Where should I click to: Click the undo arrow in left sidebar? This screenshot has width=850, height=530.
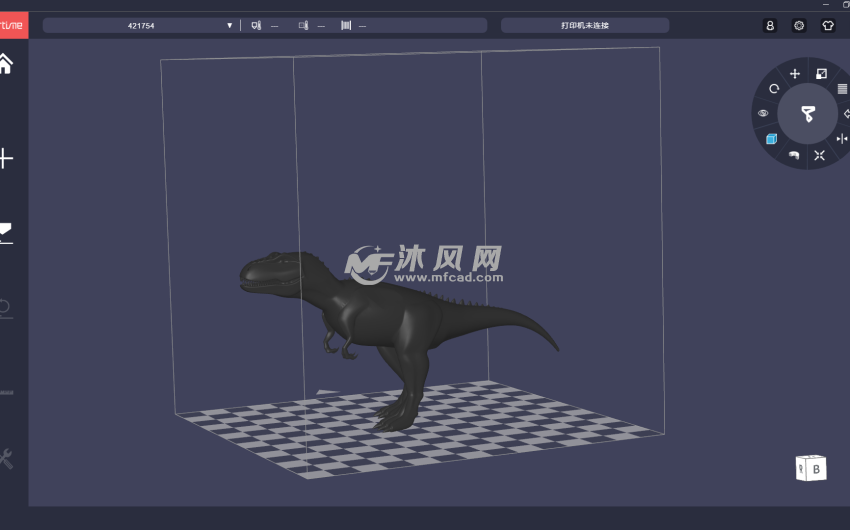5,308
